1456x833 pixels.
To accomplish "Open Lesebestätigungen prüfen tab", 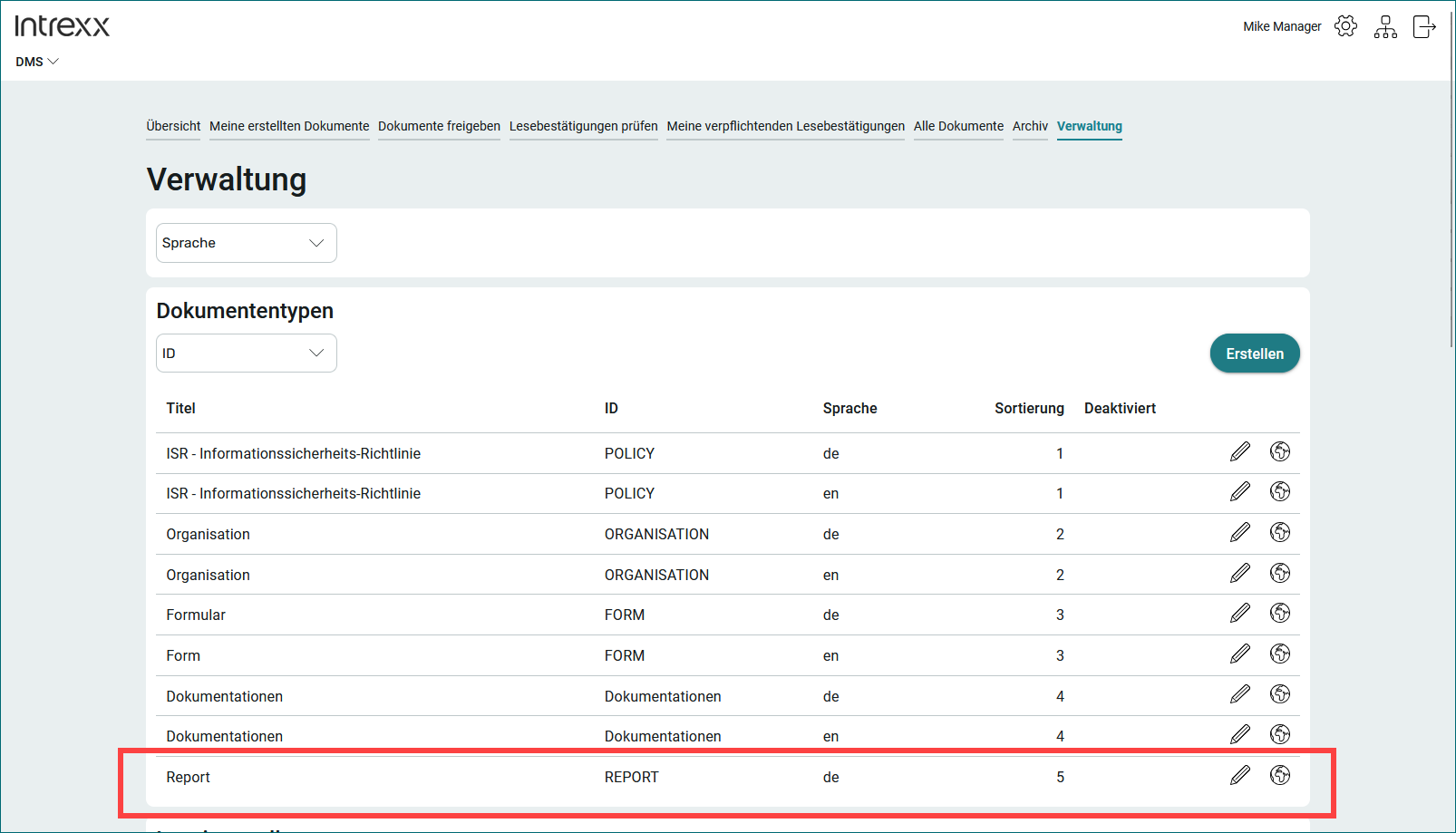I will 584,126.
